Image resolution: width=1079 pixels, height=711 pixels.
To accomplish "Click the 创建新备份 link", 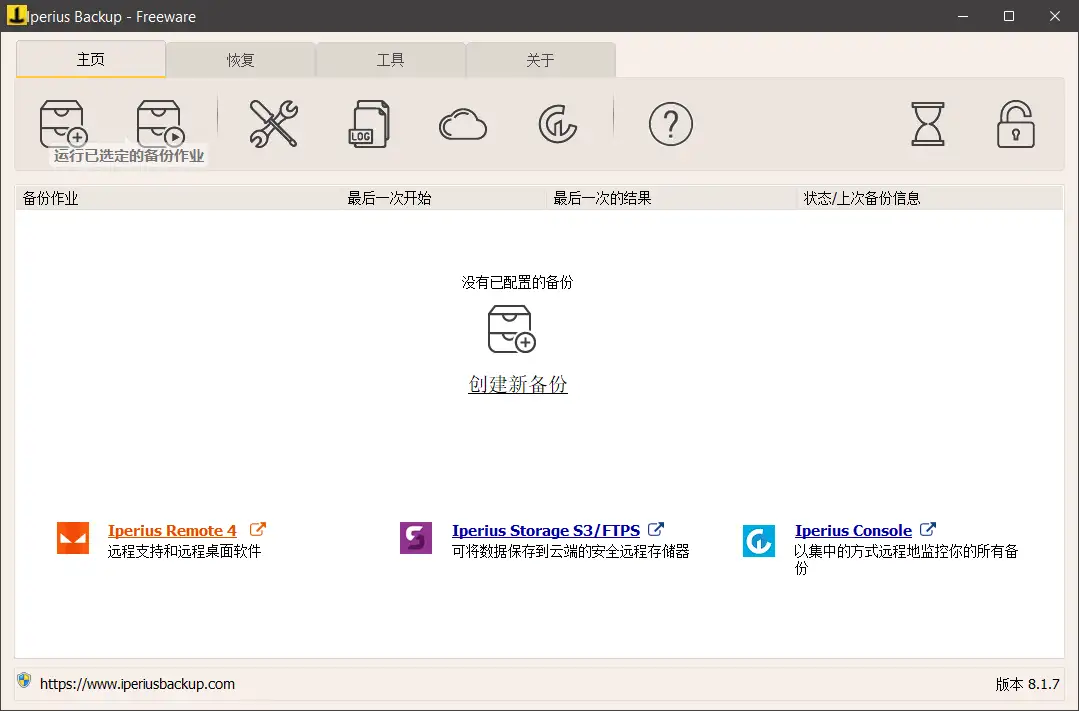I will tap(517, 384).
